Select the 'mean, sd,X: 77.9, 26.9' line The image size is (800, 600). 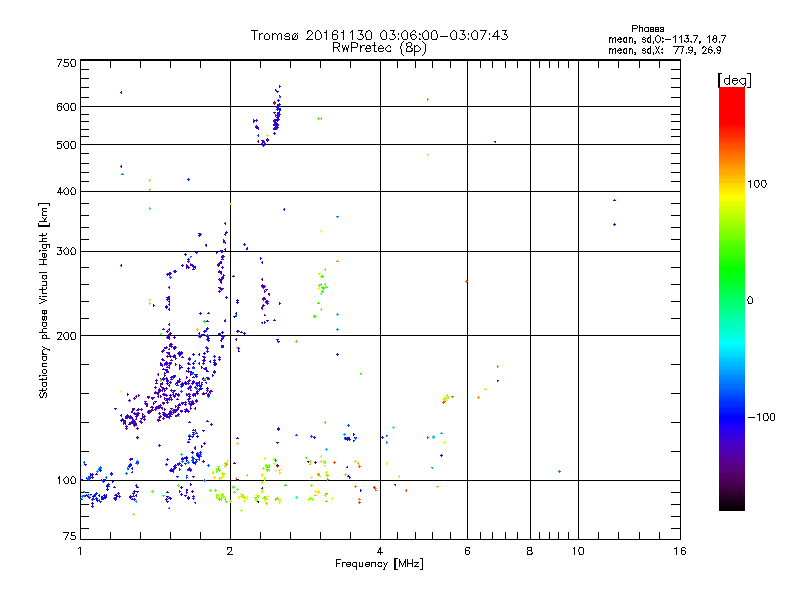[664, 50]
